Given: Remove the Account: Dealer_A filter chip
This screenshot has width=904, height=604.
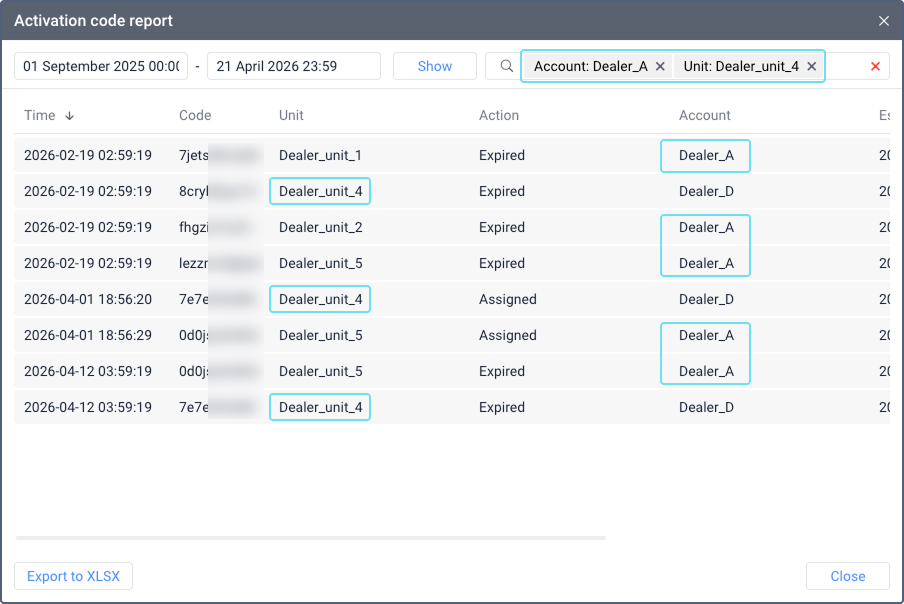Looking at the screenshot, I should click(660, 65).
